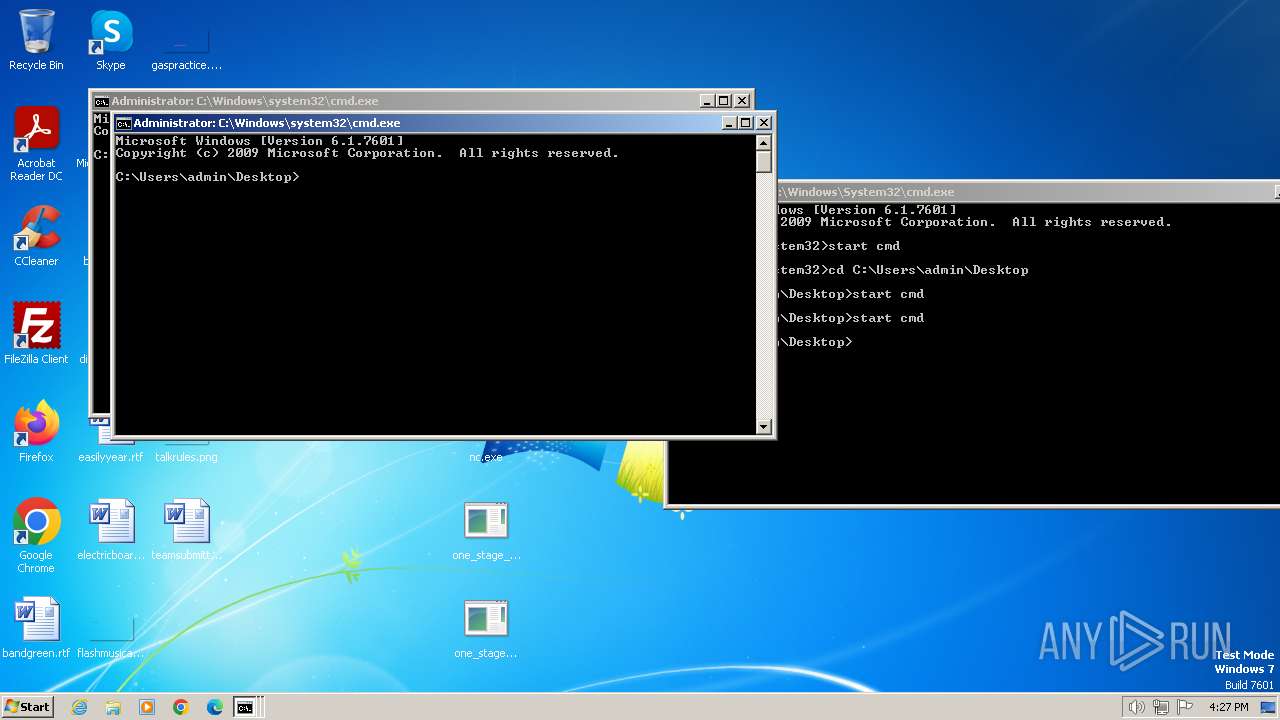
Task: Open Microsoft Edge from the taskbar
Action: pos(215,707)
